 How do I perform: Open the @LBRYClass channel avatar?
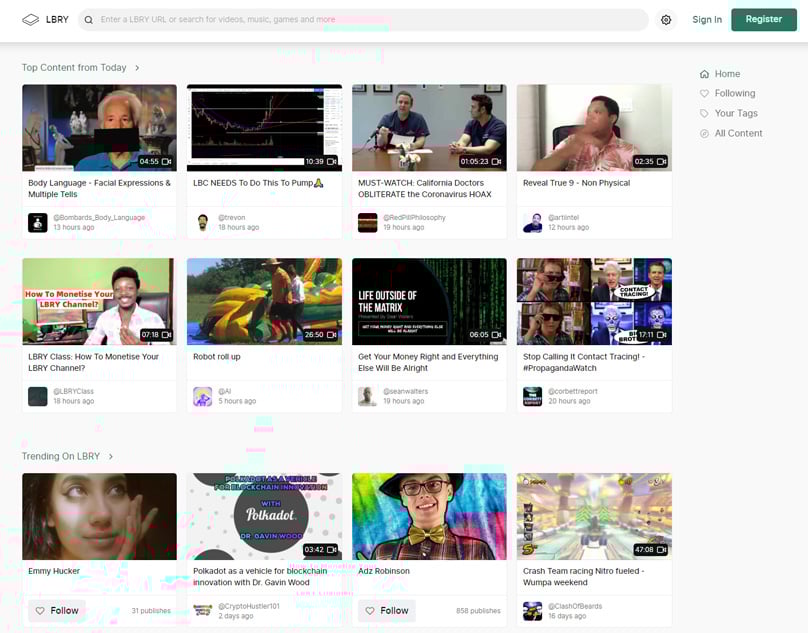tap(38, 396)
